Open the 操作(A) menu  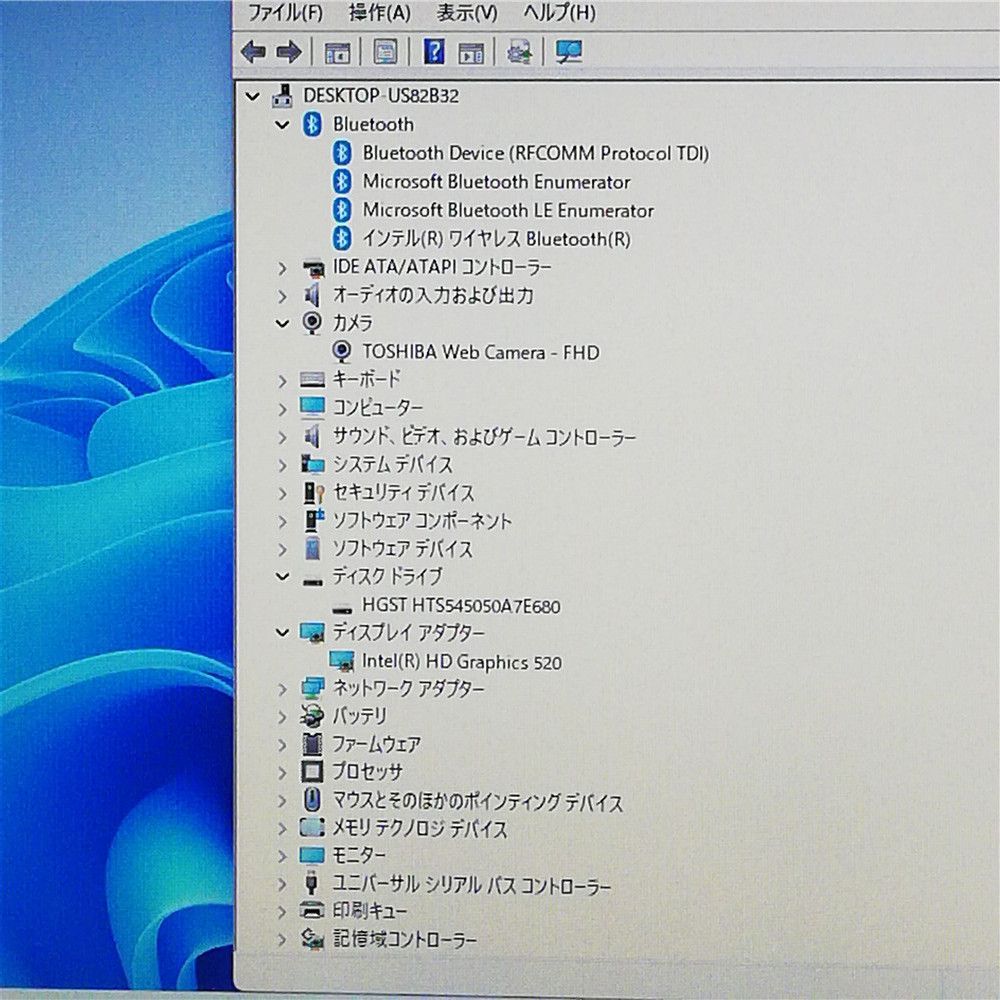pyautogui.click(x=379, y=13)
